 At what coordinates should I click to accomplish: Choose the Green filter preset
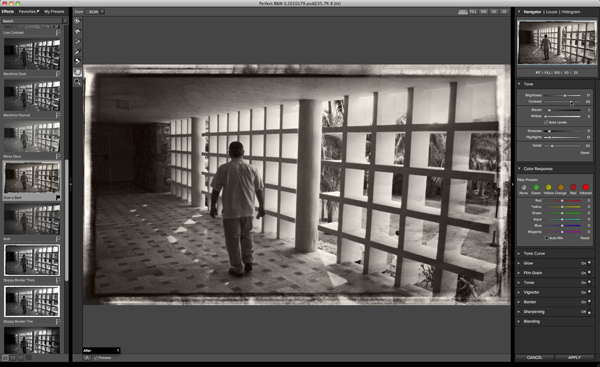click(x=536, y=187)
